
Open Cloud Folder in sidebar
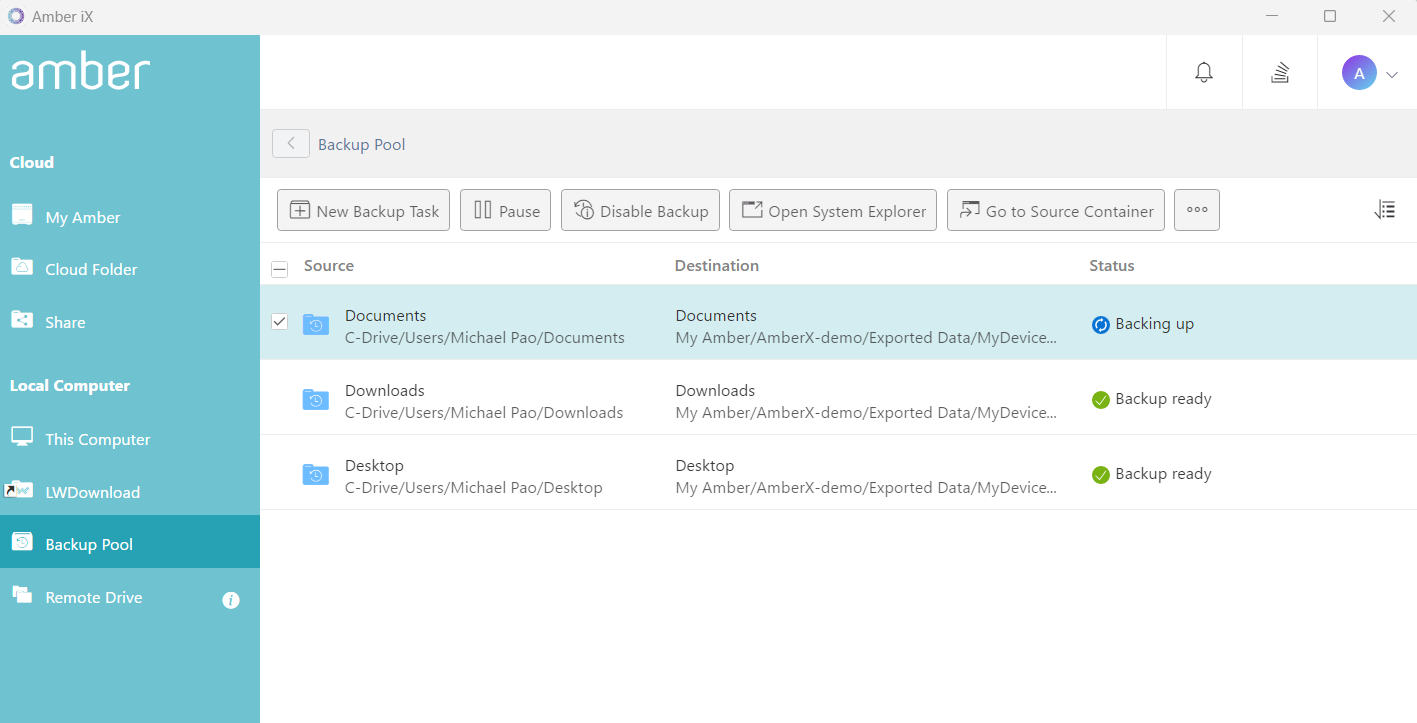(130, 269)
